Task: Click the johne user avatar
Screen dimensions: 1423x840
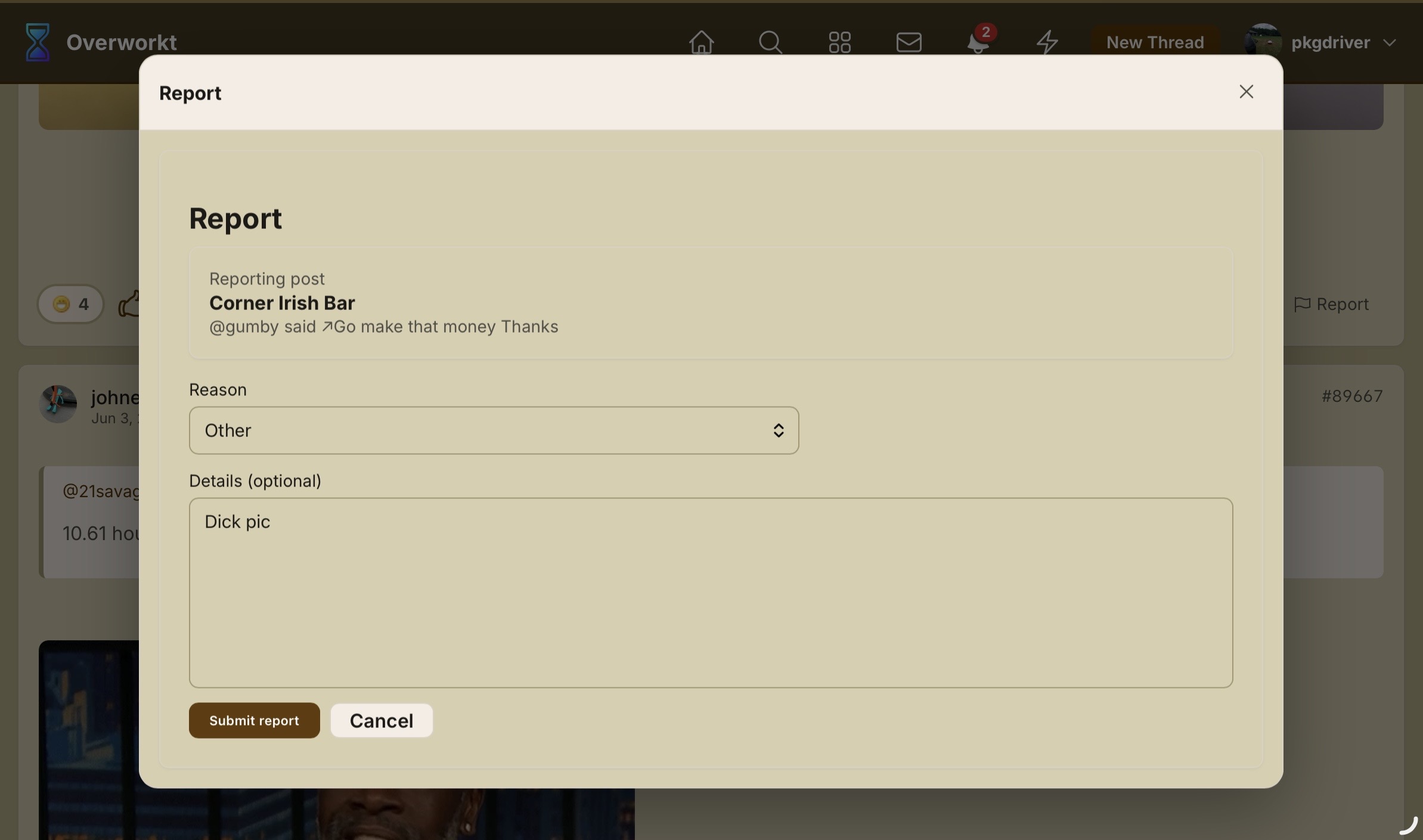Action: 58,404
